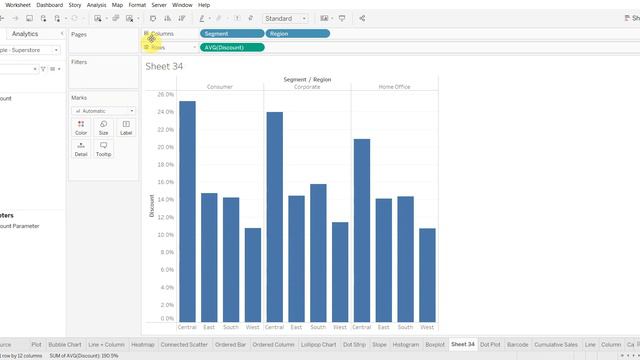640x360 pixels.
Task: Click the Discount axis title
Action: pos(151,206)
